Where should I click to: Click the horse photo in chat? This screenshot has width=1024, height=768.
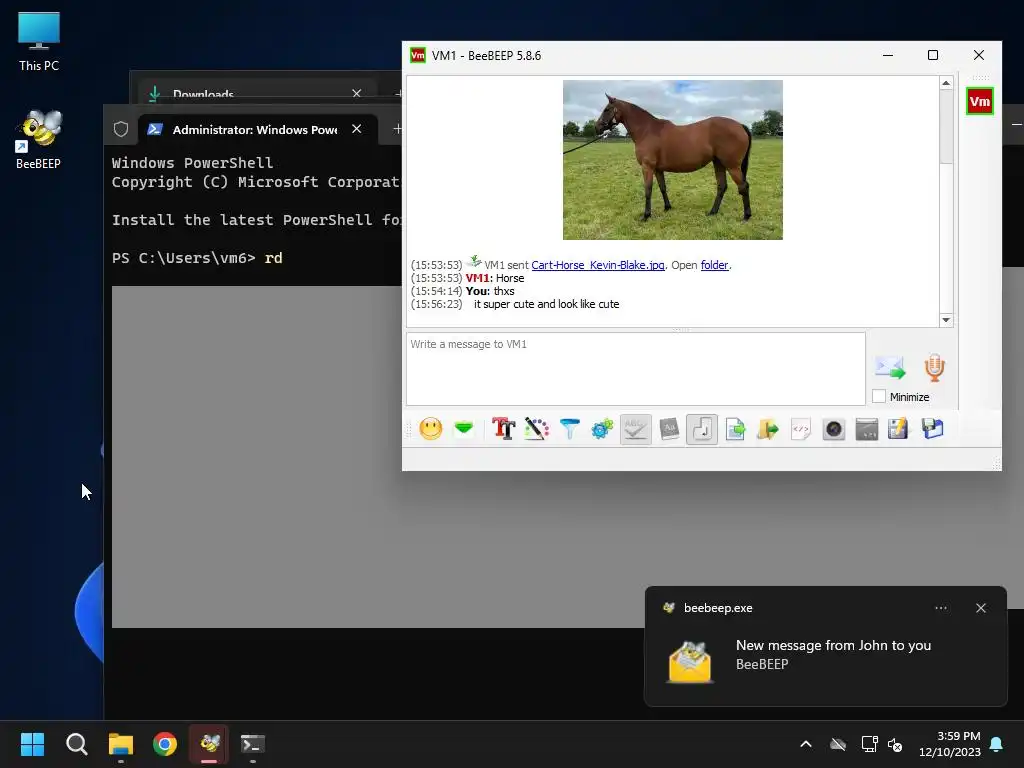tap(673, 160)
